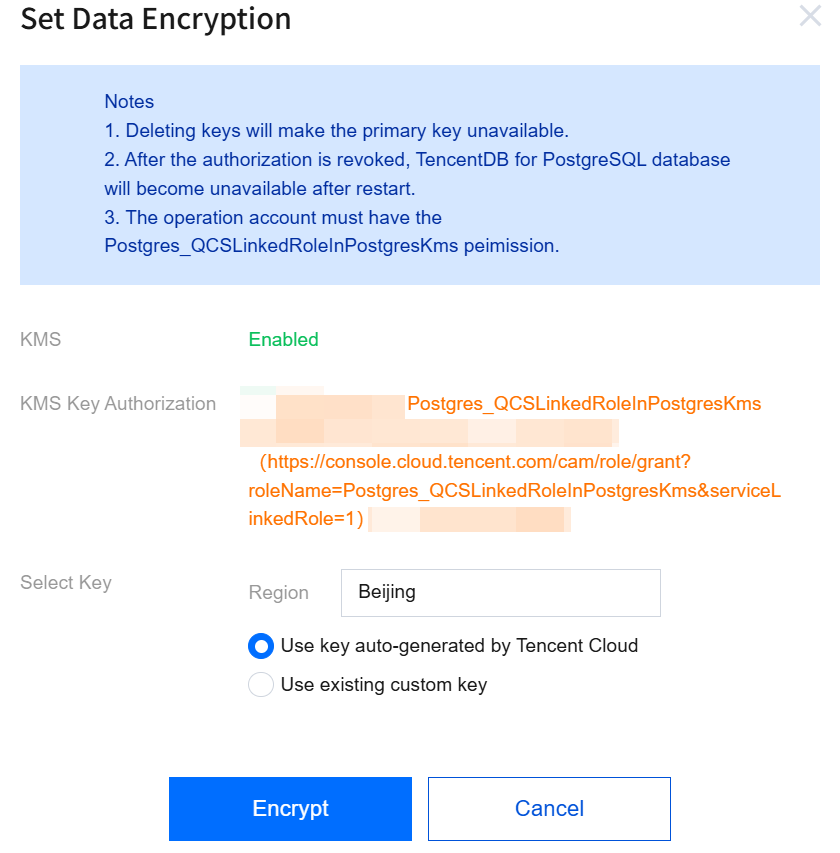Click the note about revoked authorization
Viewport: 840px width, 853px height.
[417, 160]
